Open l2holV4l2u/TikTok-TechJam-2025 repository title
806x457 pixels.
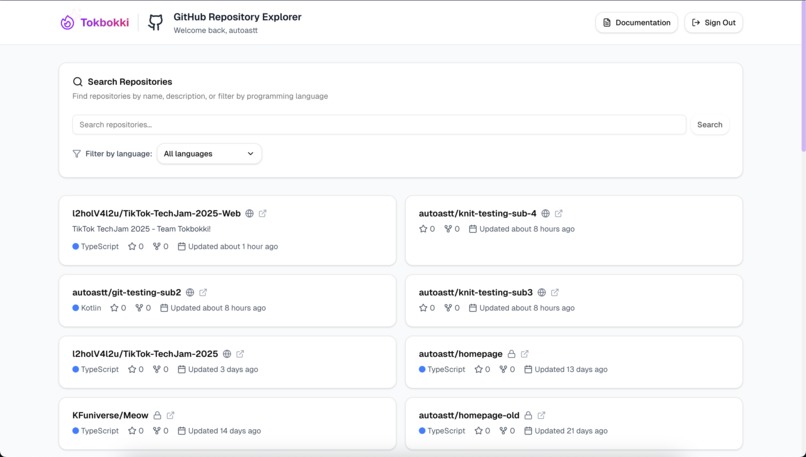pyautogui.click(x=145, y=354)
